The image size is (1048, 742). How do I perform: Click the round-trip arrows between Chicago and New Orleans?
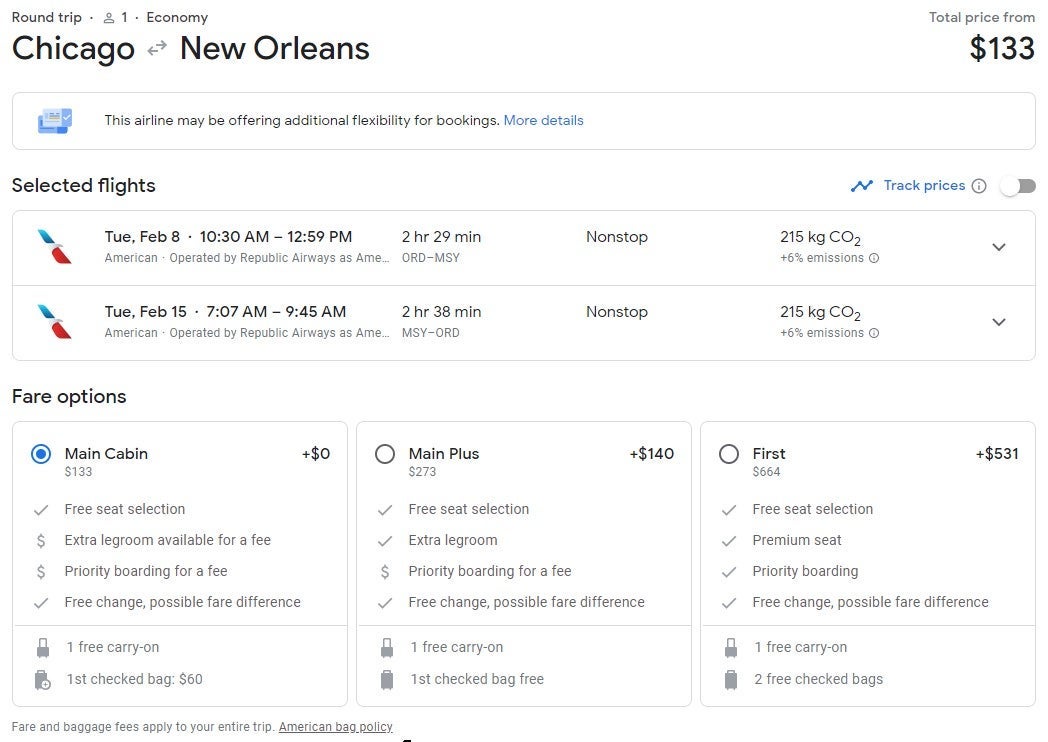tap(157, 48)
